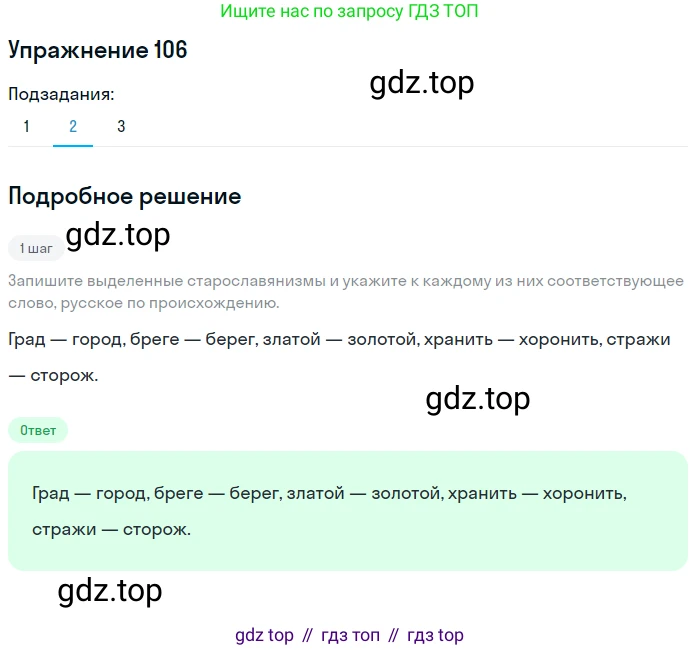Click the gdz.top watermark above the answer box
Viewport: 700px width, 650px height.
[x=477, y=399]
